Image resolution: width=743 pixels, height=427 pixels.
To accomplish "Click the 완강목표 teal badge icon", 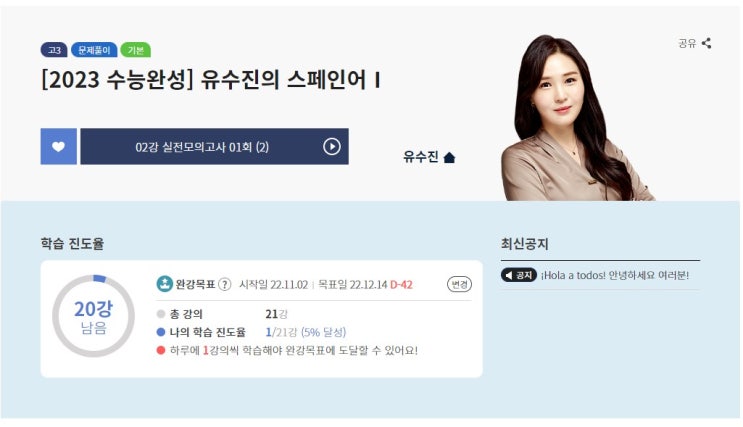I will coord(164,284).
